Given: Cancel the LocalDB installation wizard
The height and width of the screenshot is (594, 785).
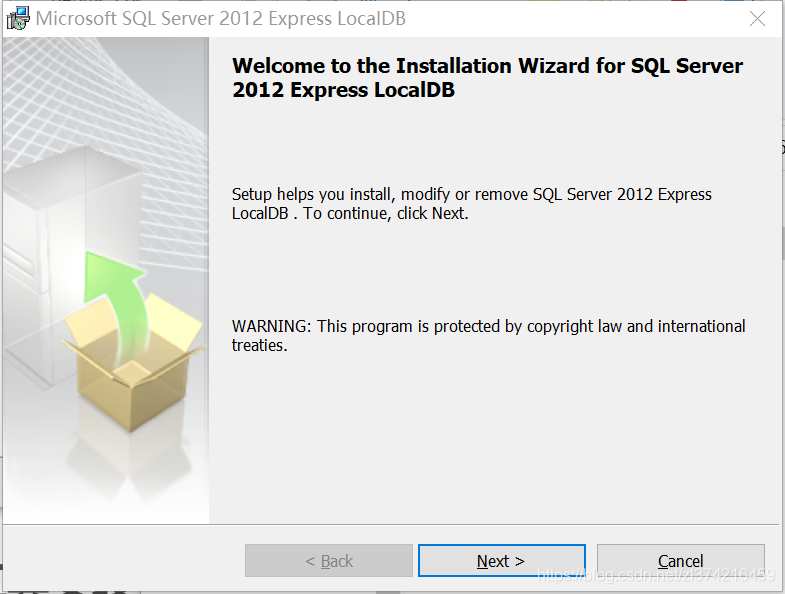Looking at the screenshot, I should point(680,560).
